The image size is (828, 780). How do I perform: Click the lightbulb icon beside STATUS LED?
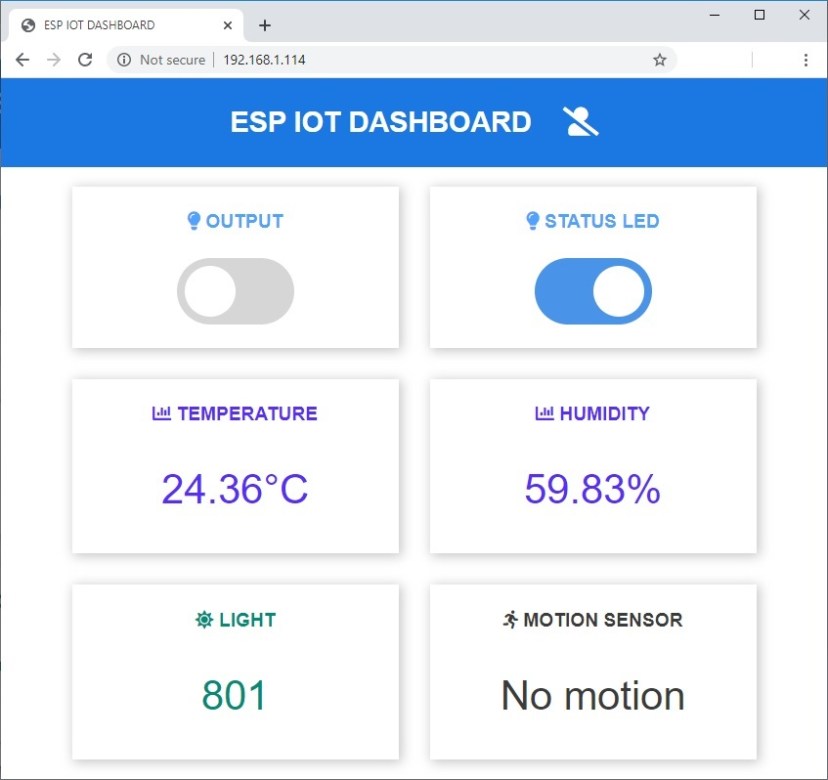tap(531, 221)
